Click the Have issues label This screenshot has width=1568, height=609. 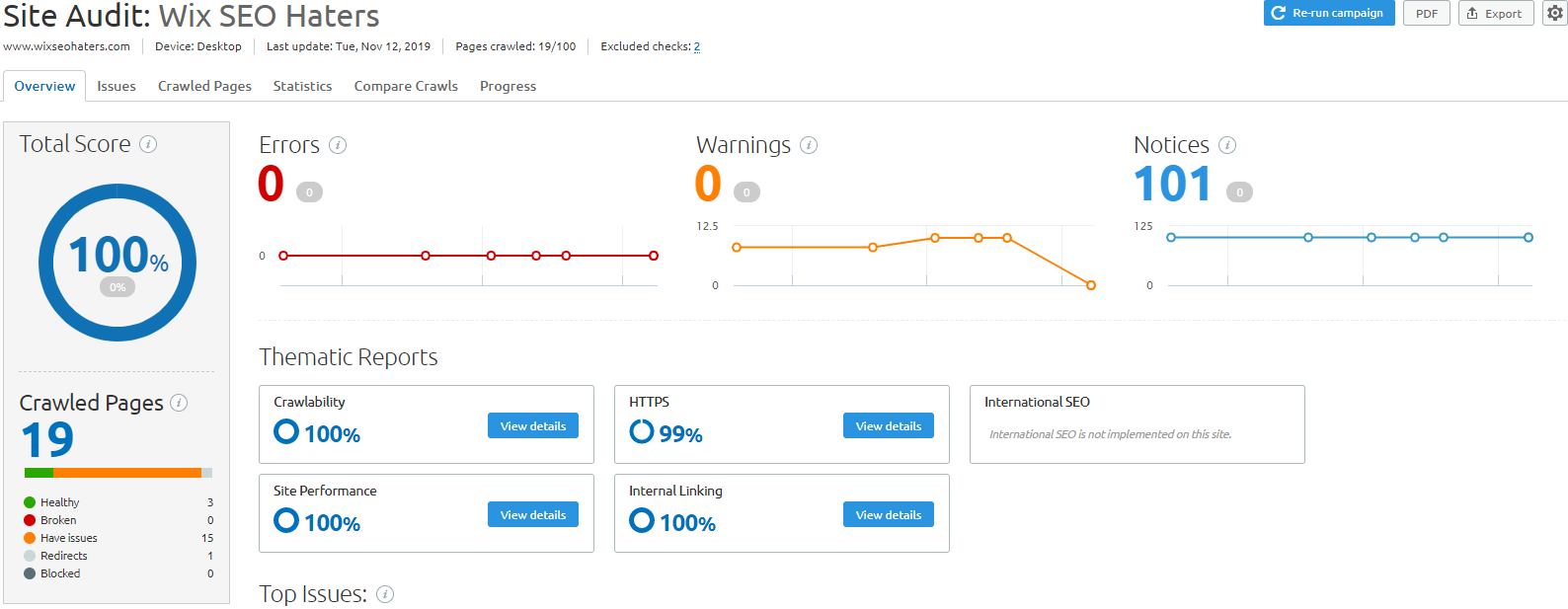[x=69, y=538]
